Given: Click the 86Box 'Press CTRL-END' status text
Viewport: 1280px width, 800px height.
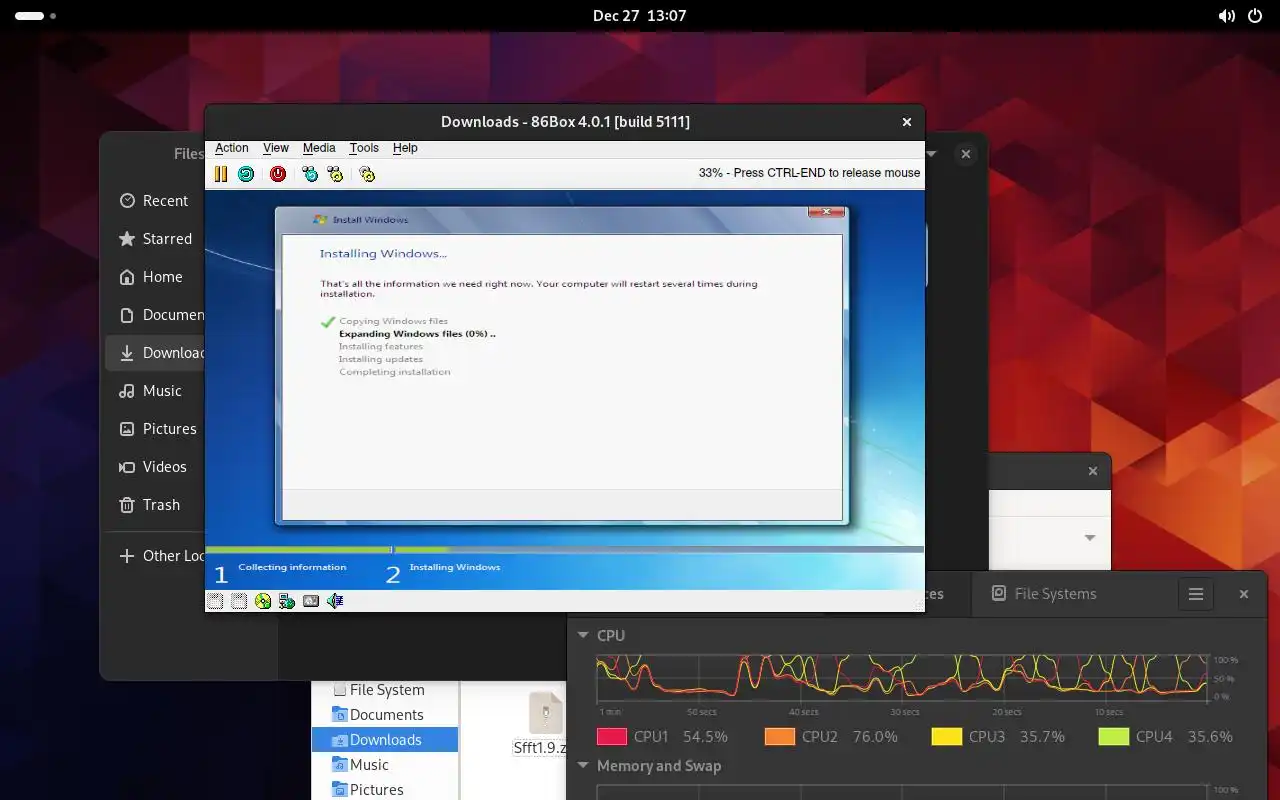Looking at the screenshot, I should (x=809, y=173).
